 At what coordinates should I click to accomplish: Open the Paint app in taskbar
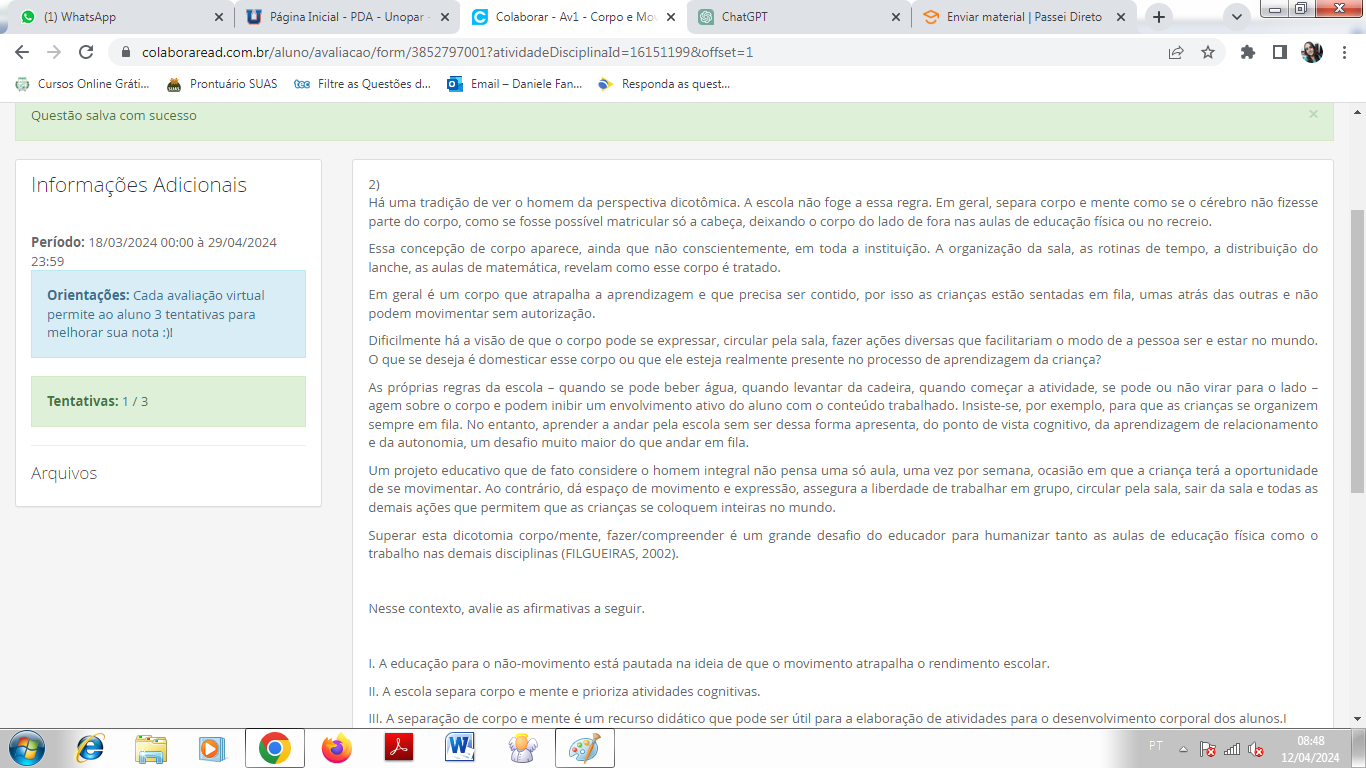coord(584,748)
